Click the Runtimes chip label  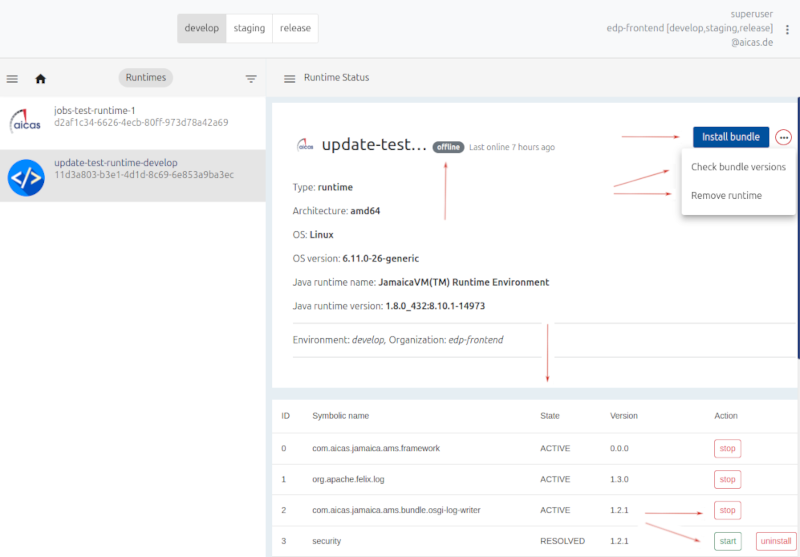tap(146, 77)
